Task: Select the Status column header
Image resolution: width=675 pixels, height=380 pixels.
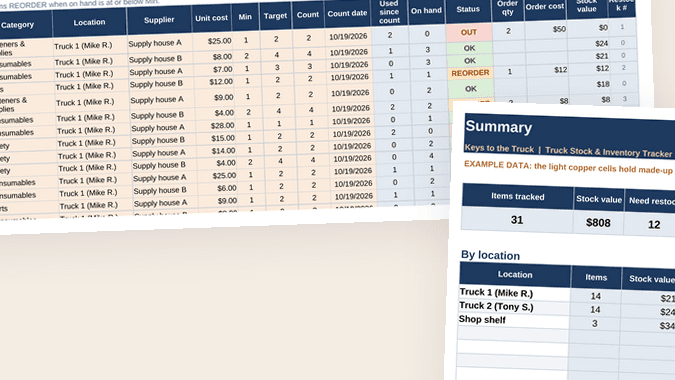Action: coord(468,9)
